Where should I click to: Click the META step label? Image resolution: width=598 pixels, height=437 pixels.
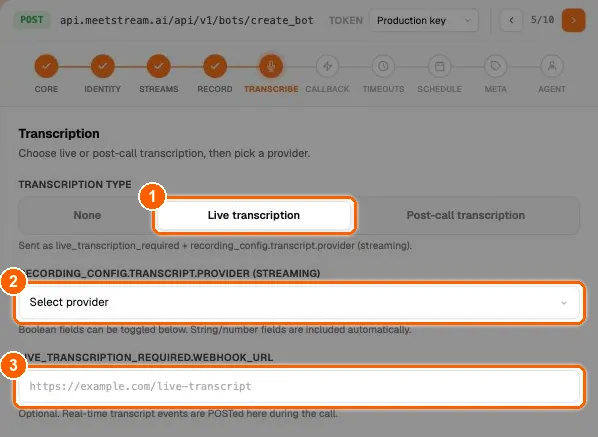(495, 89)
